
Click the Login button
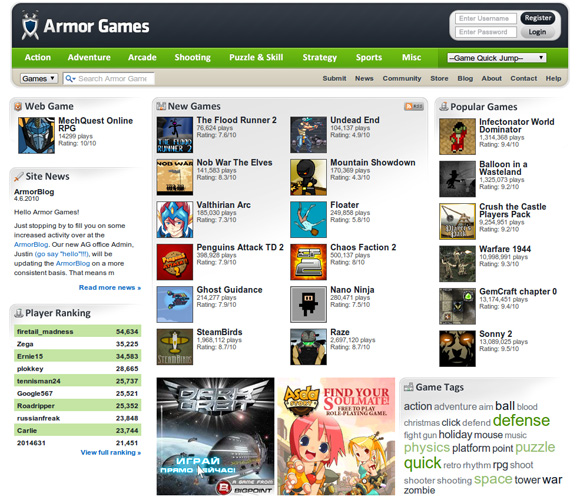(x=537, y=32)
